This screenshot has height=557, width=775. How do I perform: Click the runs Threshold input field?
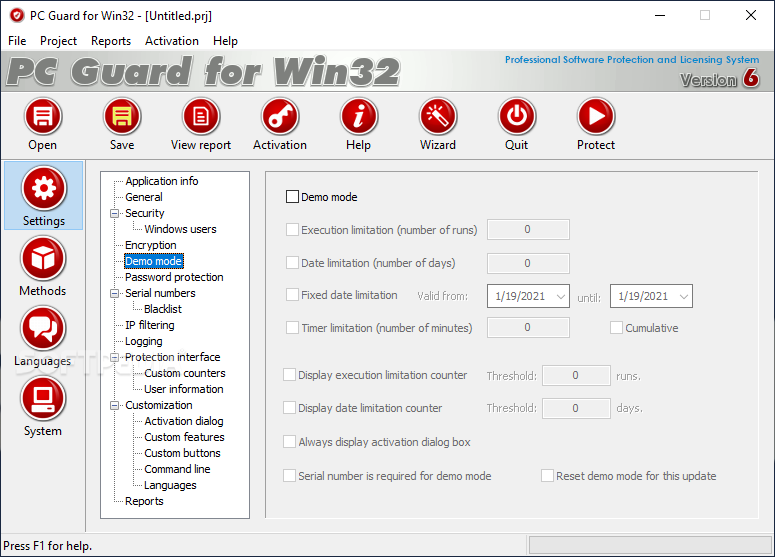(x=576, y=376)
